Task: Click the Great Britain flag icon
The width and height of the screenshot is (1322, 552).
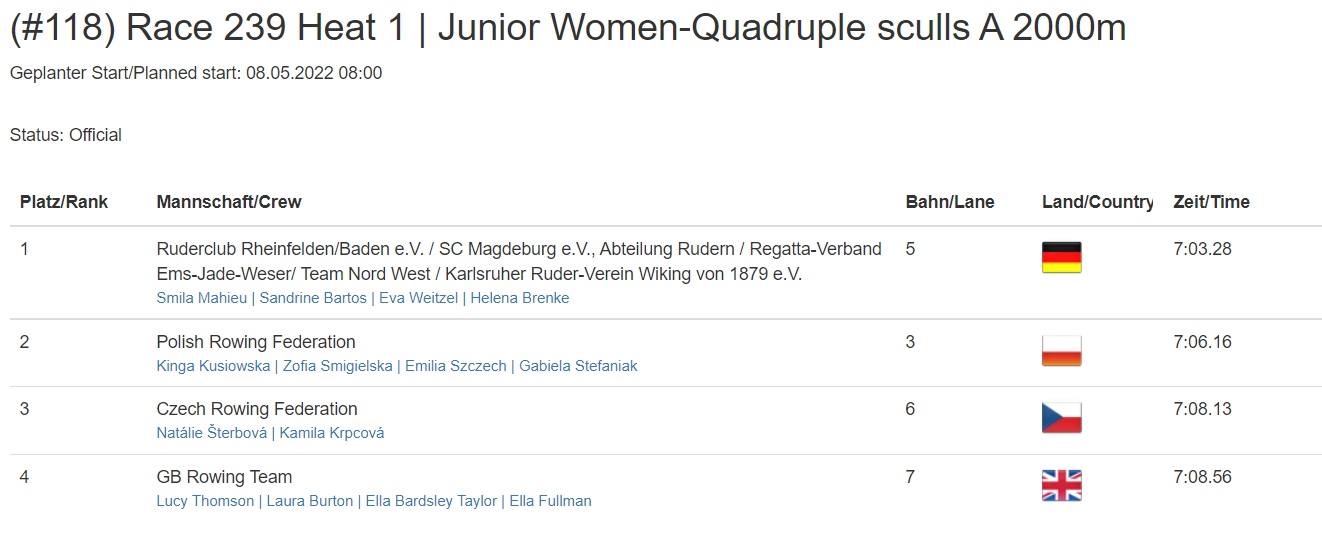Action: tap(1061, 485)
